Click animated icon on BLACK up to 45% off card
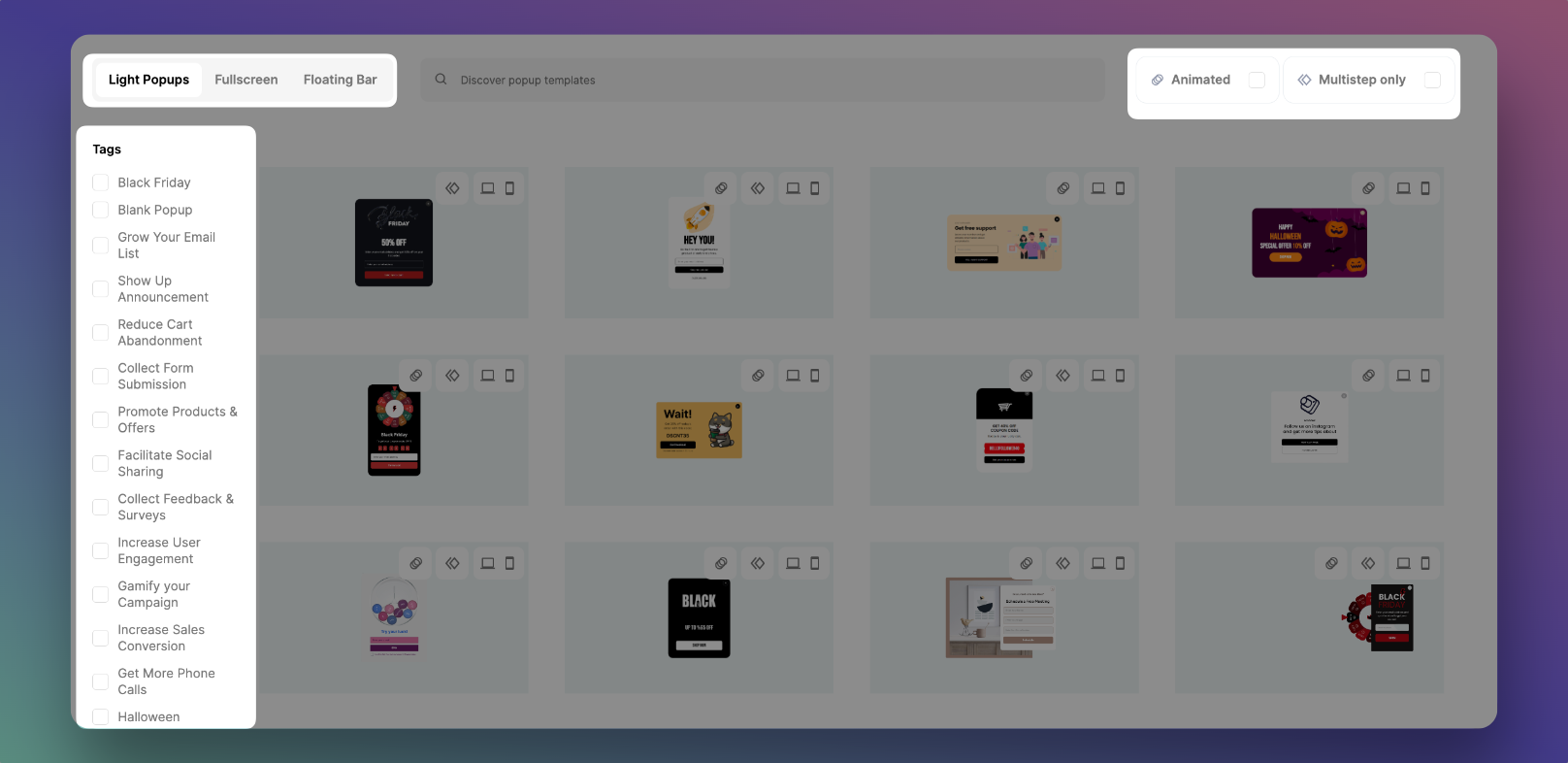The height and width of the screenshot is (763, 1568). tap(721, 563)
